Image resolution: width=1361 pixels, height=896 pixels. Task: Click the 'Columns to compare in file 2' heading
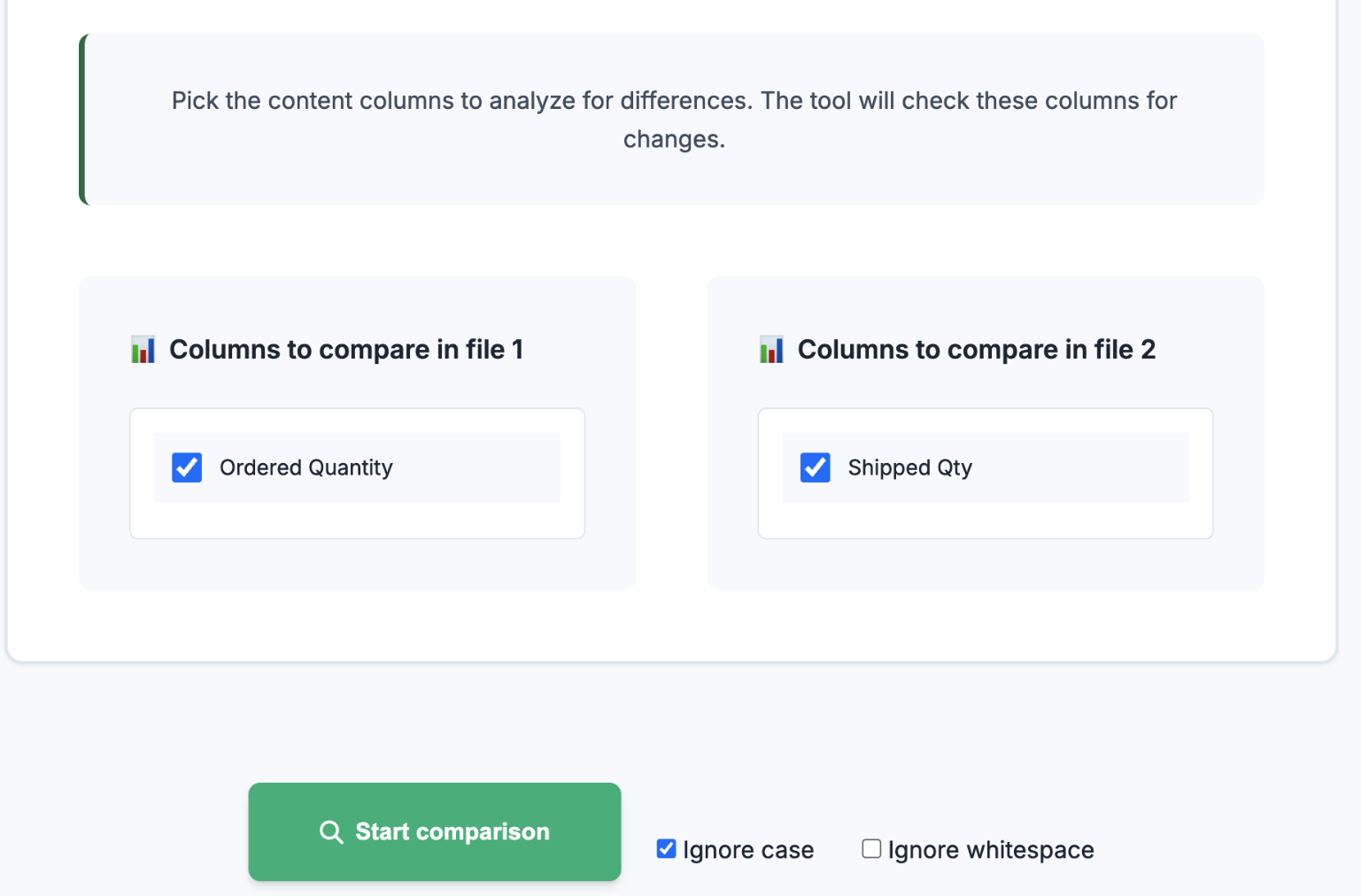tap(976, 350)
